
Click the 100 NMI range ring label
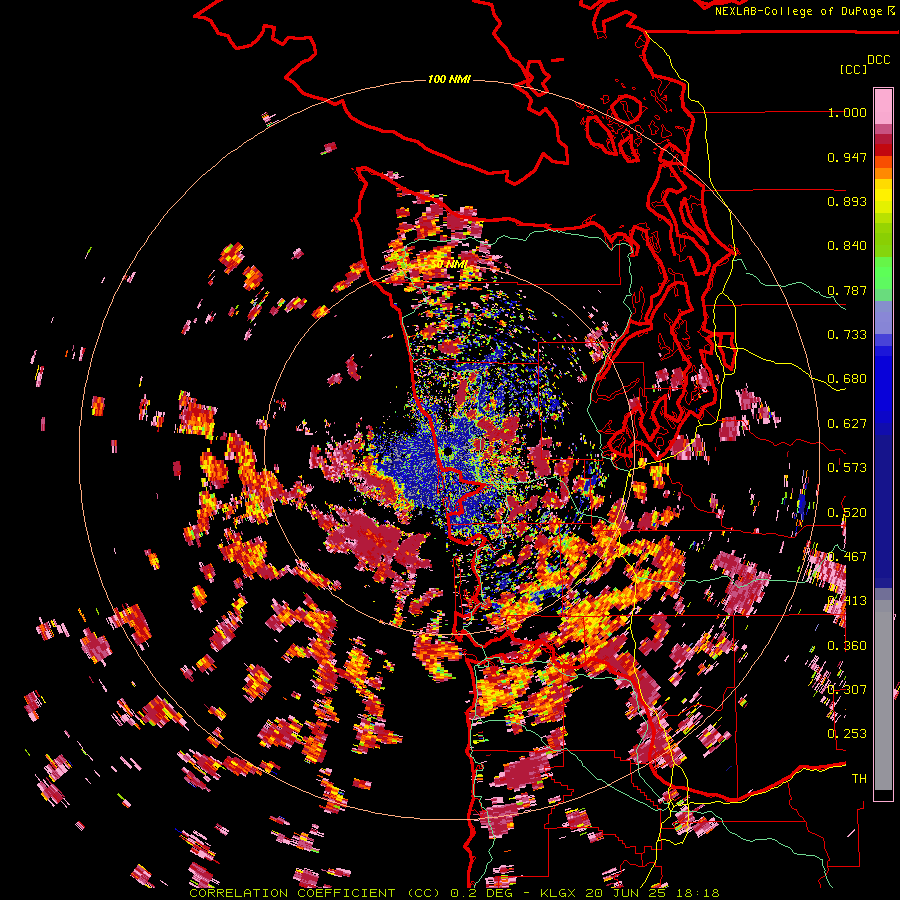click(x=449, y=79)
